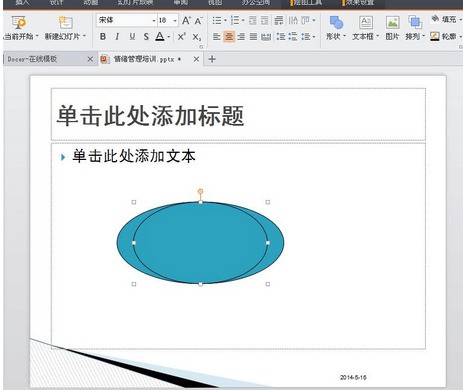The height and width of the screenshot is (390, 463).
Task: Open the Shapes gallery icon
Action: click(x=336, y=22)
